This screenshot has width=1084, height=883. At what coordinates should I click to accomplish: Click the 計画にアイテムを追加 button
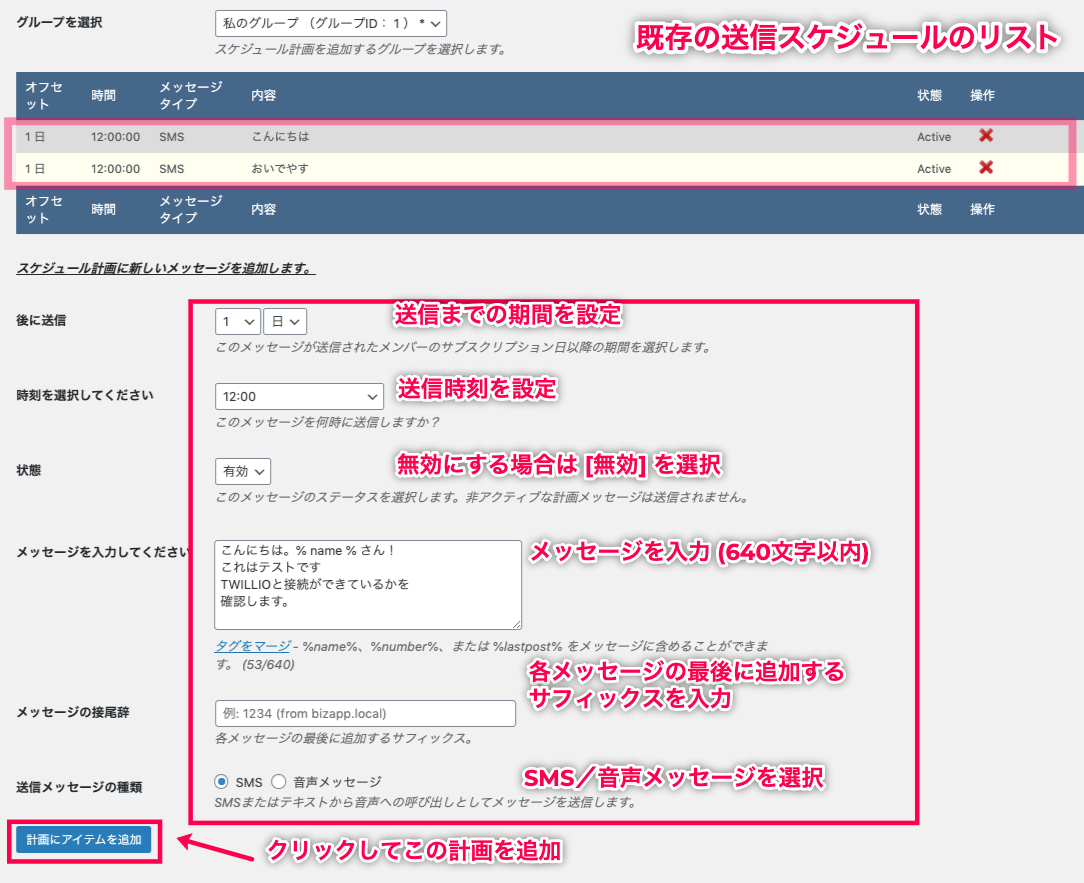(x=84, y=839)
